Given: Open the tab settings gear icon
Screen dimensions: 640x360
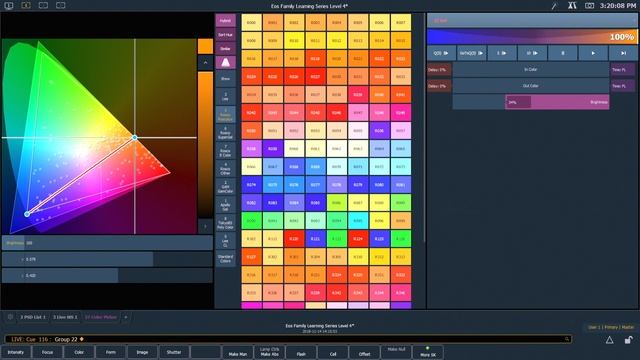Looking at the screenshot, I should (x=10, y=317).
